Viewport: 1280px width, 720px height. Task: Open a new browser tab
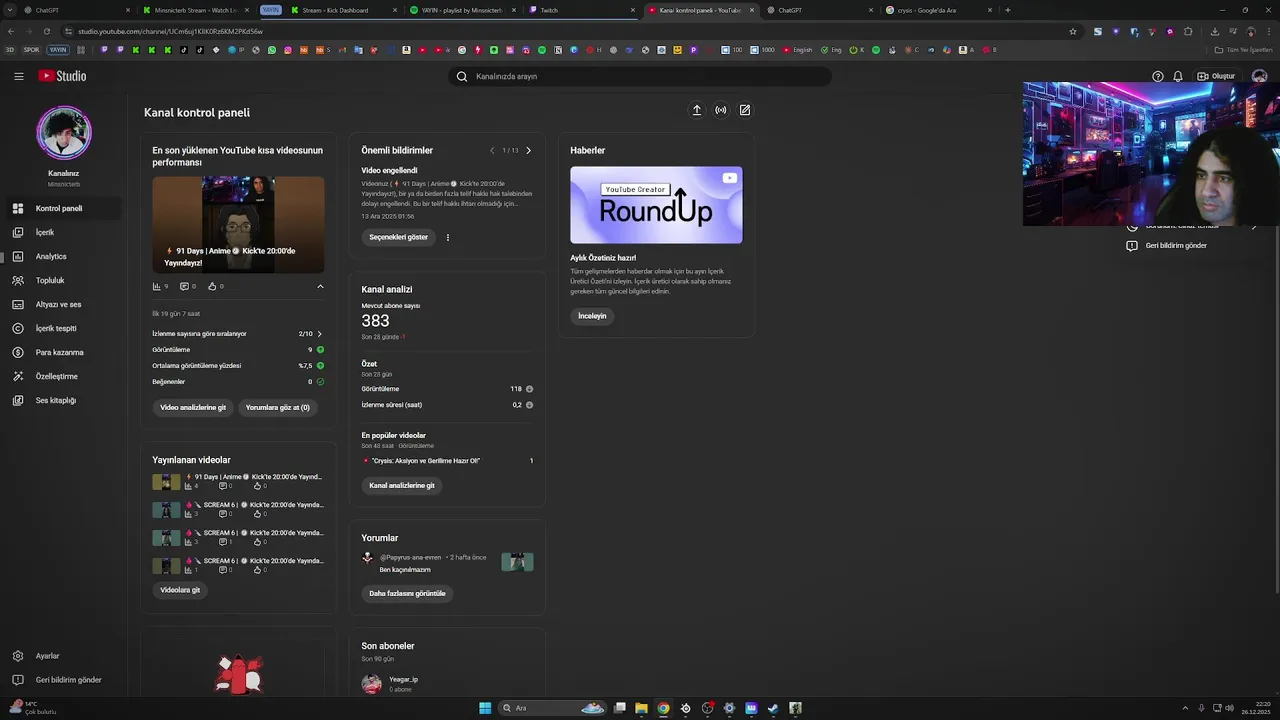point(1007,10)
